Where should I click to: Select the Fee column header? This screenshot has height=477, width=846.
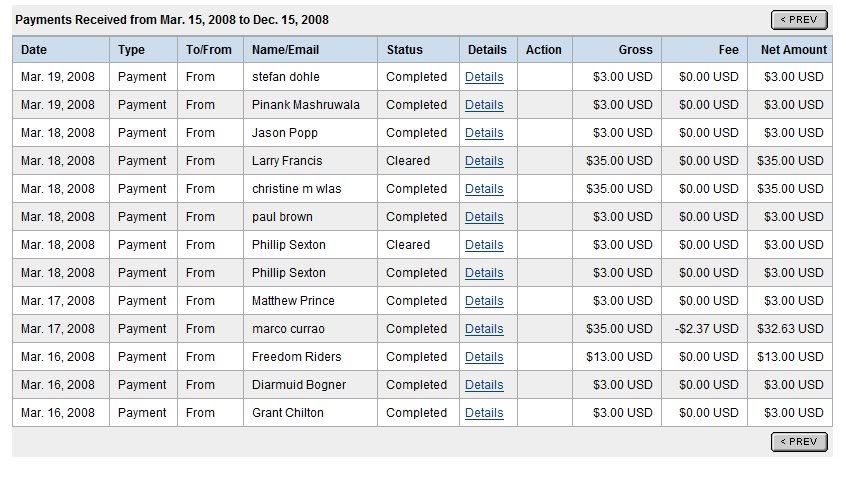point(728,50)
